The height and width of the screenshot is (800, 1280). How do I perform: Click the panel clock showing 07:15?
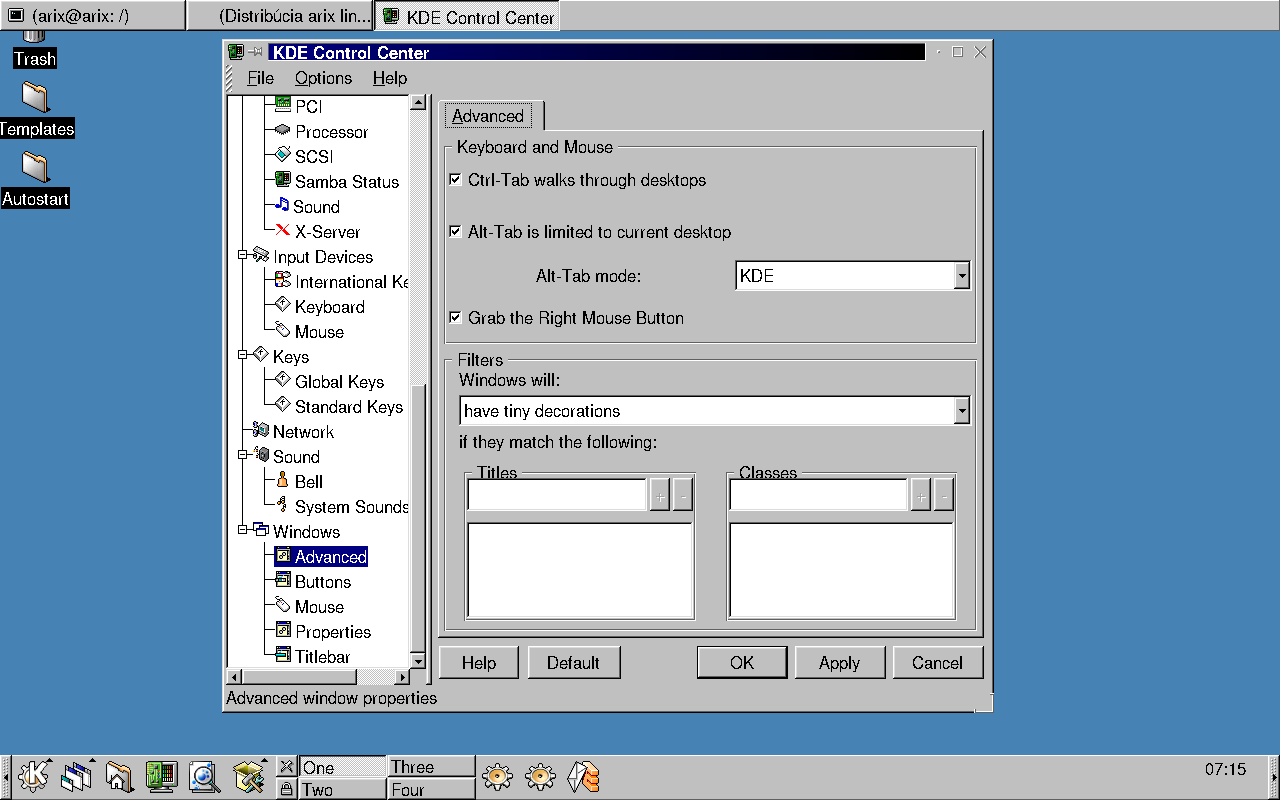[x=1226, y=769]
